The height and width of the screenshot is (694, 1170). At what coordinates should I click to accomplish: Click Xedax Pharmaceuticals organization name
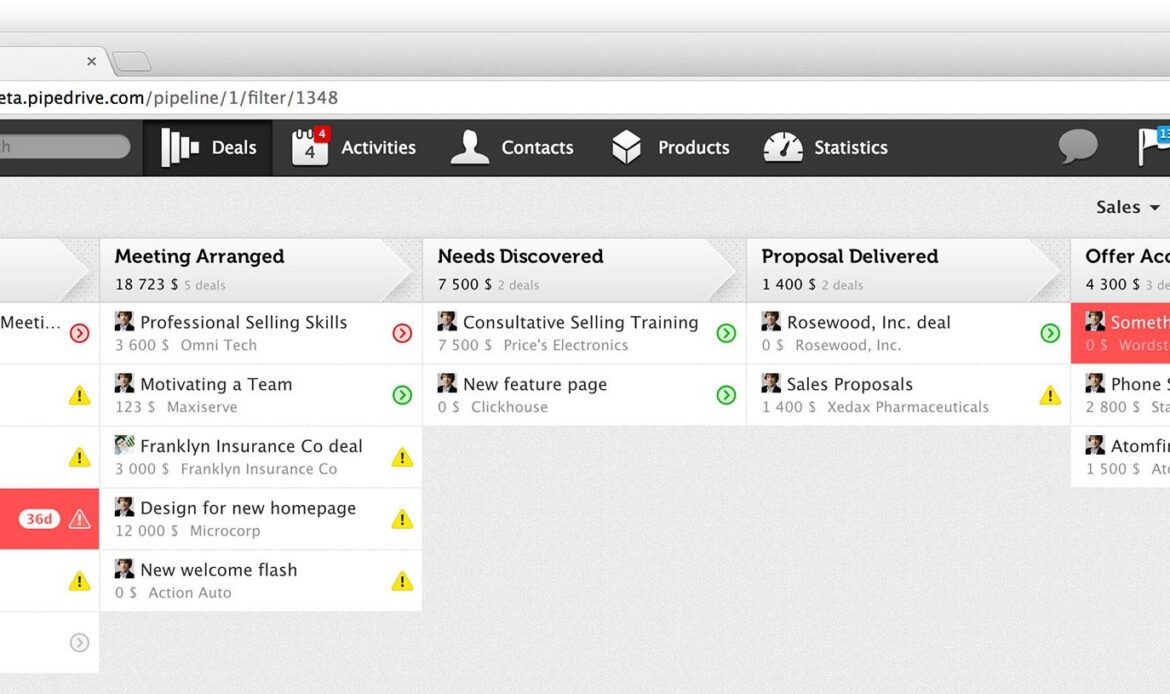(907, 407)
